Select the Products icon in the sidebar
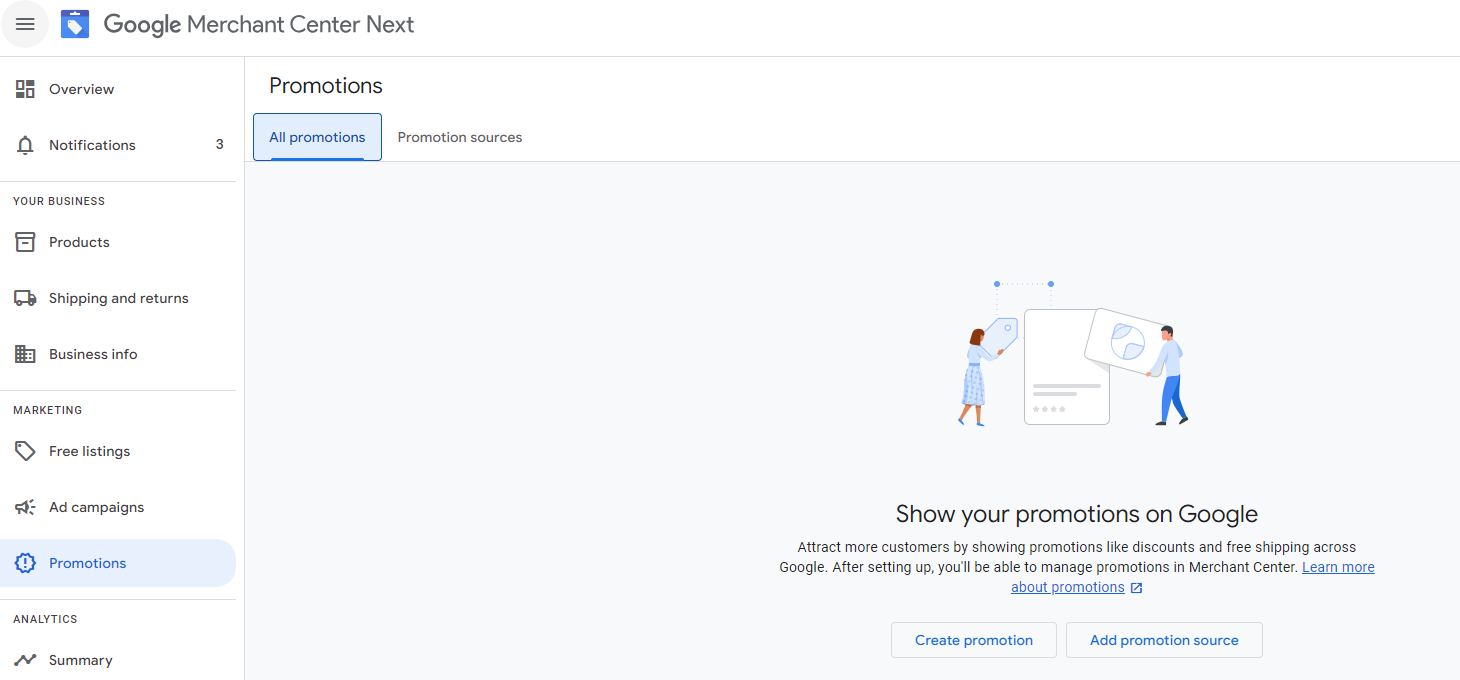1460x680 pixels. coord(25,241)
